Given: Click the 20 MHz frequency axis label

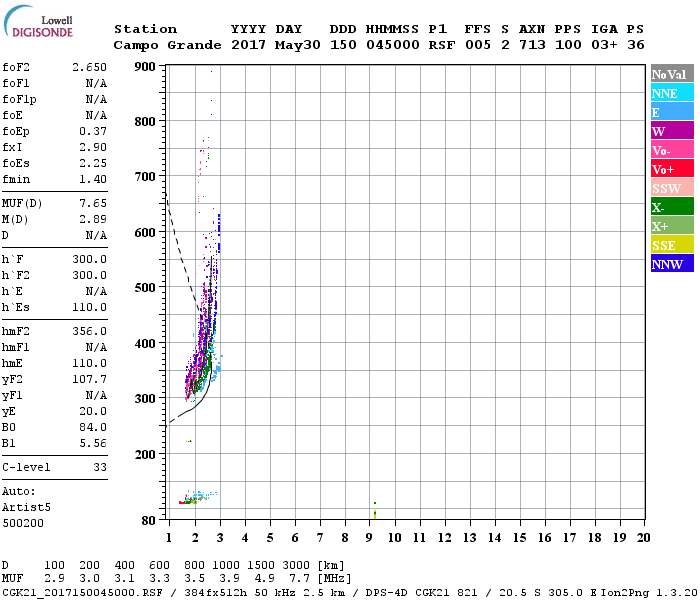Looking at the screenshot, I should [x=643, y=537].
